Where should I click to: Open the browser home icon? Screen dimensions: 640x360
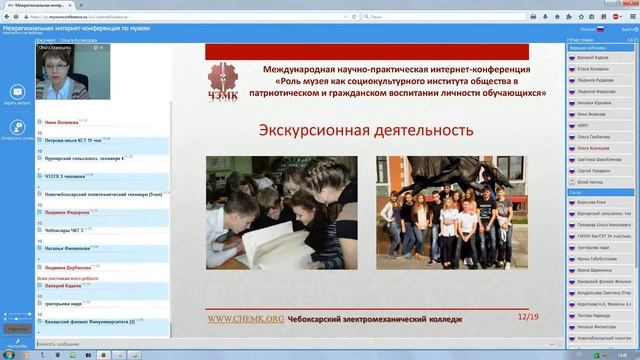[557, 17]
